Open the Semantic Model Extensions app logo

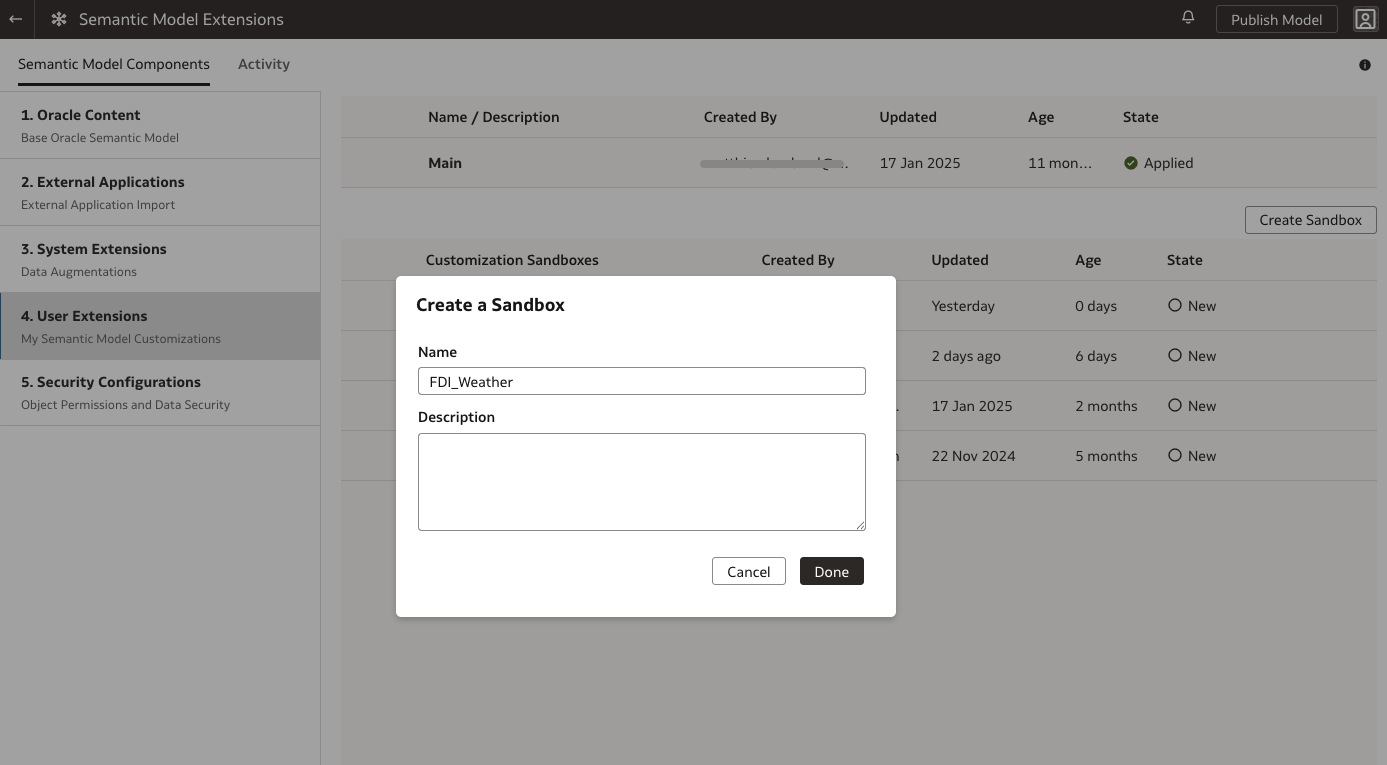tap(57, 19)
